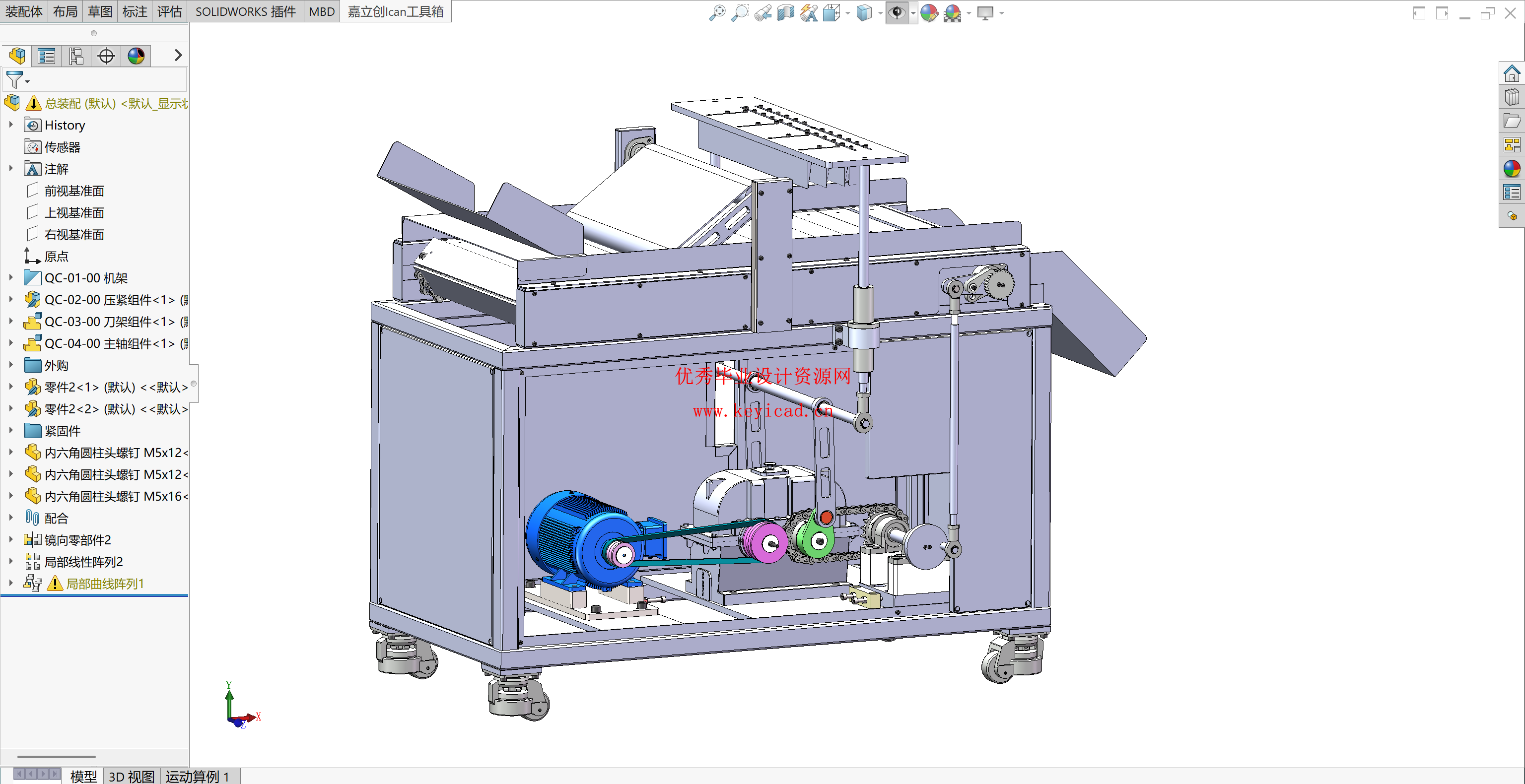Open Display Style cube icon
This screenshot has width=1525, height=784.
point(864,12)
